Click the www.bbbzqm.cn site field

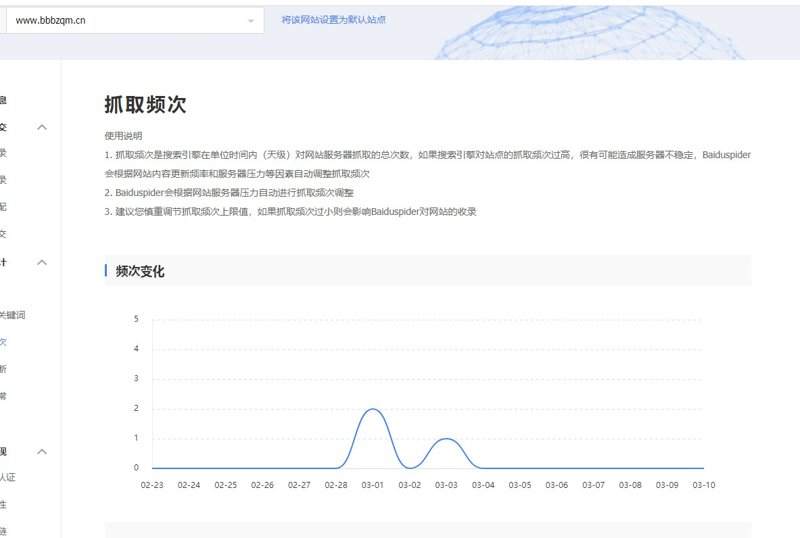coord(120,20)
